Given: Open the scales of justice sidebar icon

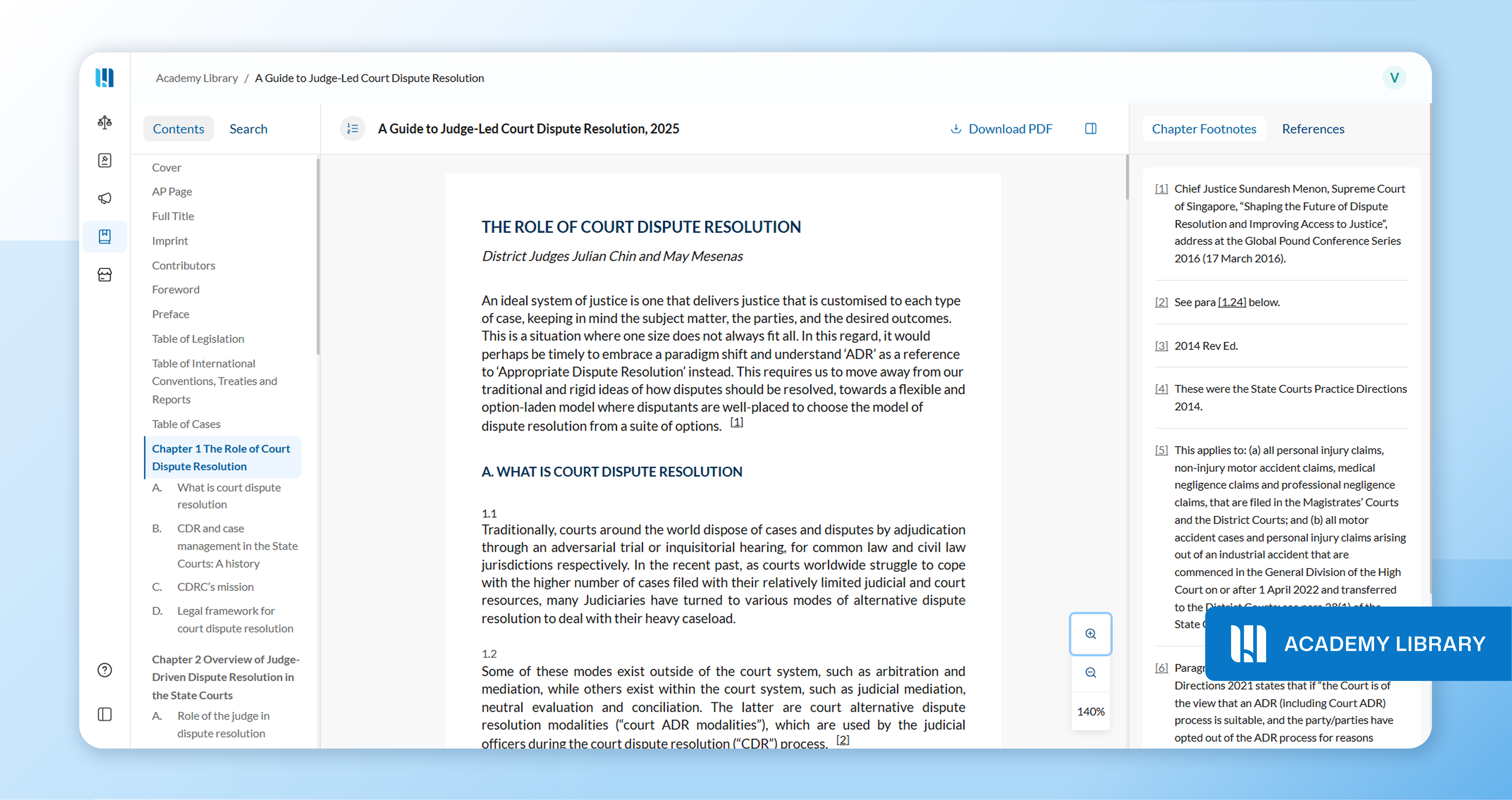Looking at the screenshot, I should click(105, 122).
